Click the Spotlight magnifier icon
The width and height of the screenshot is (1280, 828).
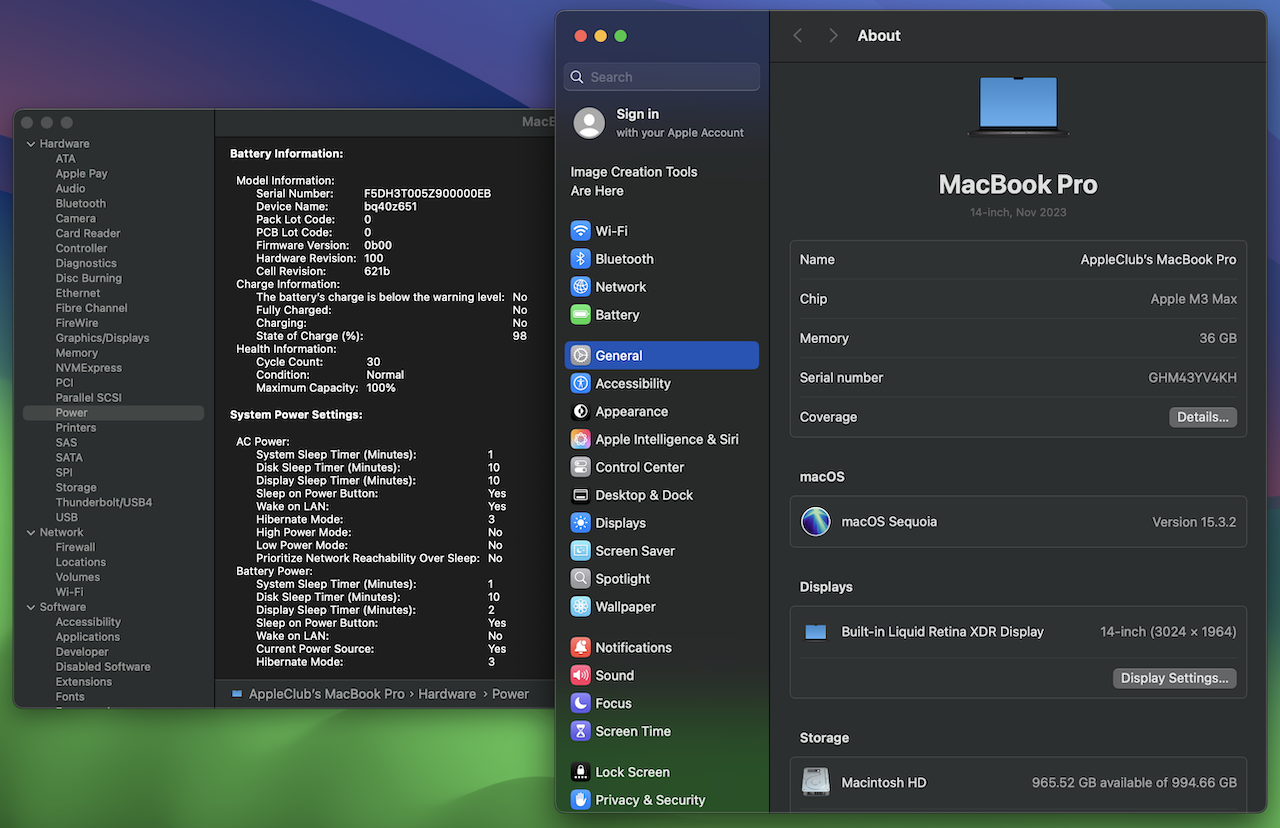point(580,579)
